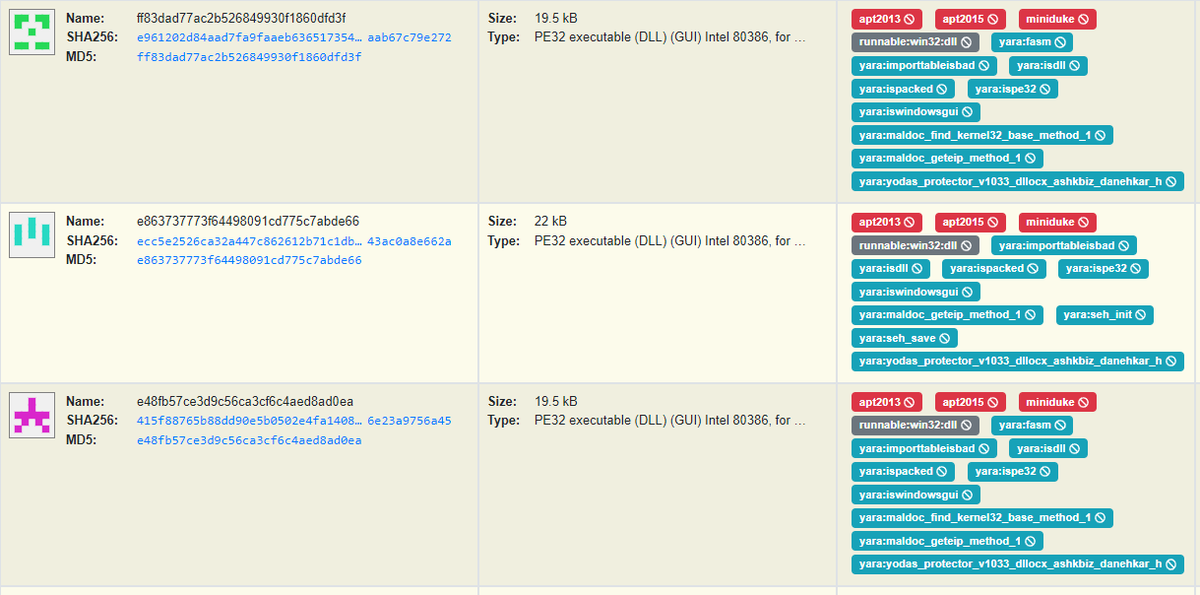The height and width of the screenshot is (595, 1200).
Task: Select yara:iswindowsgui tag label in e8637377 row
Action: point(909,292)
